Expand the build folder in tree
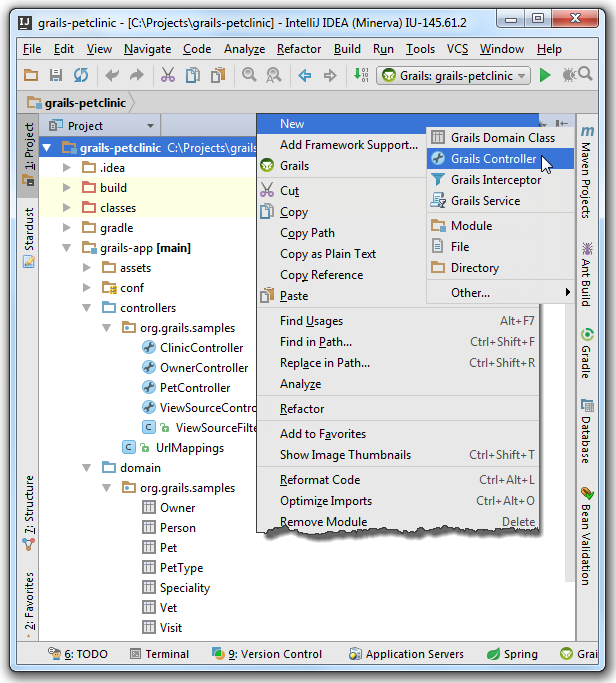The image size is (616, 683). (x=67, y=188)
